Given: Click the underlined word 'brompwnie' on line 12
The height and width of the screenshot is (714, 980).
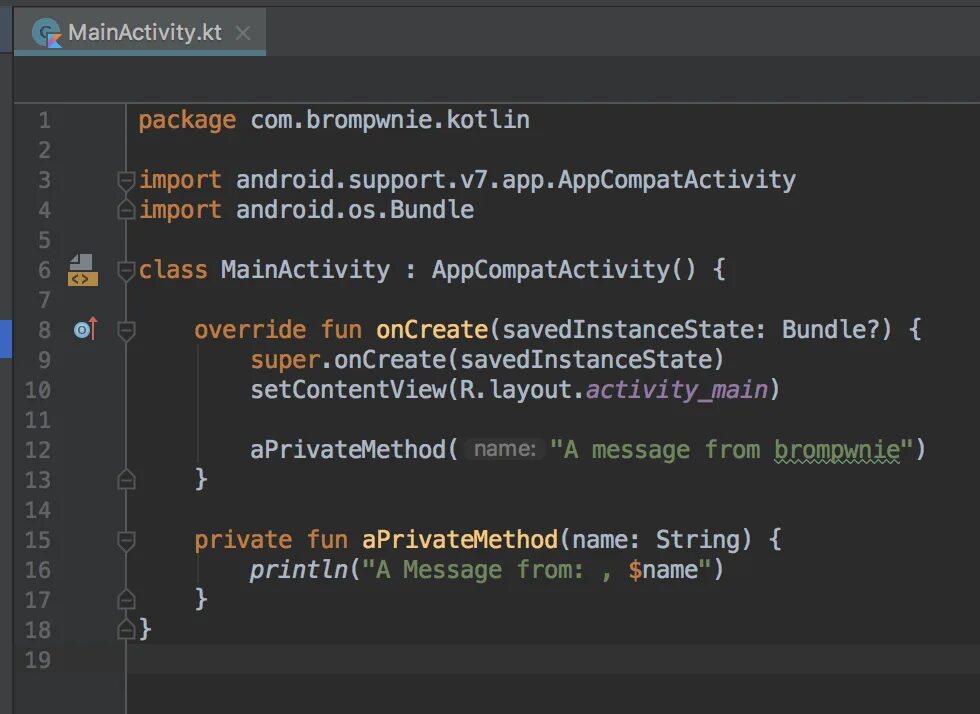Looking at the screenshot, I should [837, 450].
